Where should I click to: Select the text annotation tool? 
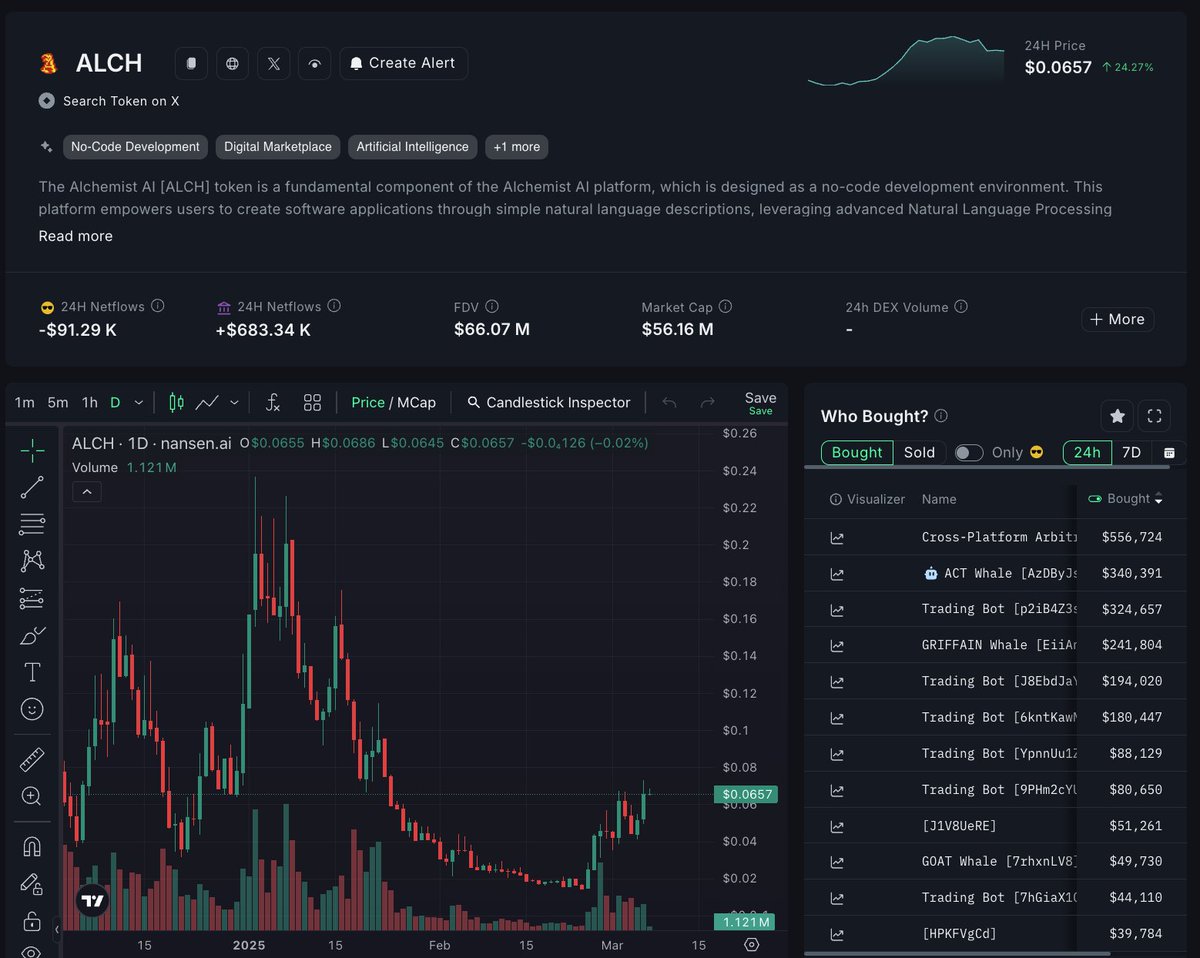pyautogui.click(x=32, y=672)
